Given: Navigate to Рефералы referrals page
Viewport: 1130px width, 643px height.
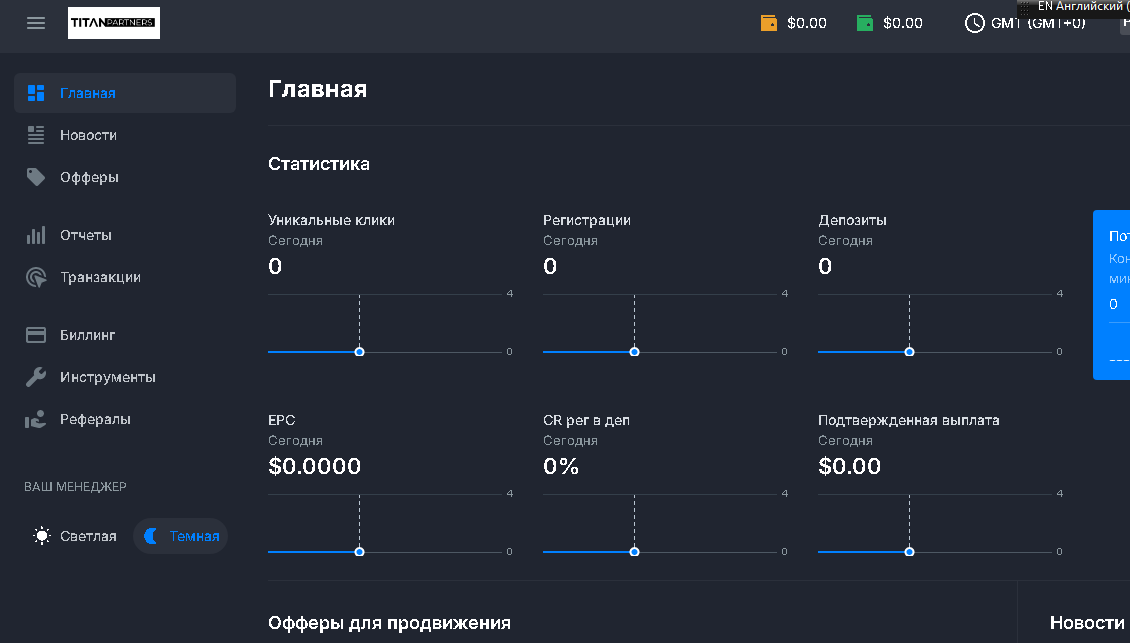Looking at the screenshot, I should (x=95, y=419).
